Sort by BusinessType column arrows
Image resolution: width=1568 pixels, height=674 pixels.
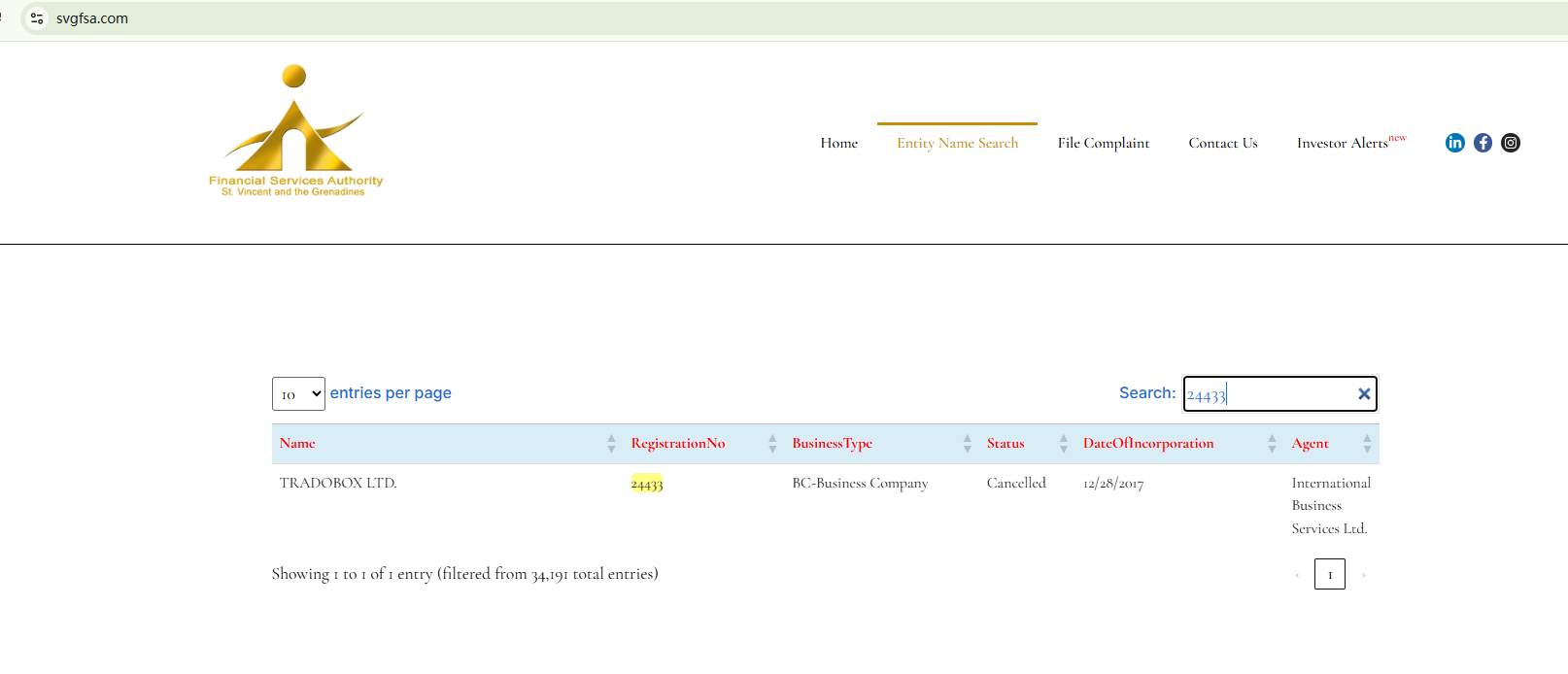[967, 444]
